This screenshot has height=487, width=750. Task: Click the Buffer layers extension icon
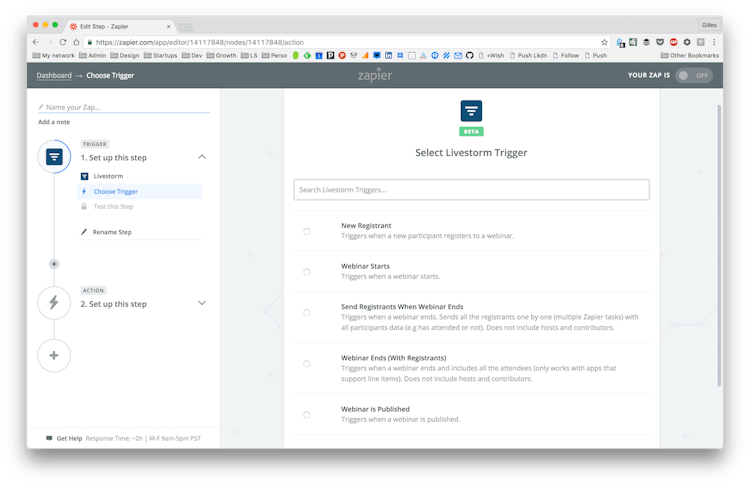pyautogui.click(x=646, y=42)
